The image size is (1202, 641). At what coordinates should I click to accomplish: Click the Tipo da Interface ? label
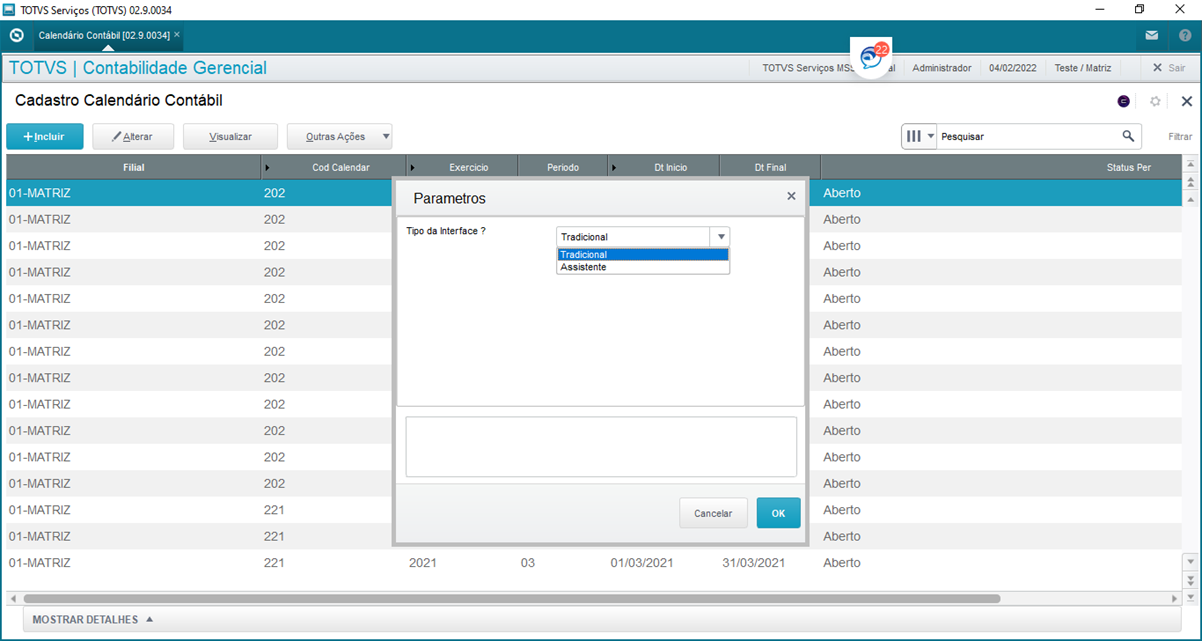point(446,231)
